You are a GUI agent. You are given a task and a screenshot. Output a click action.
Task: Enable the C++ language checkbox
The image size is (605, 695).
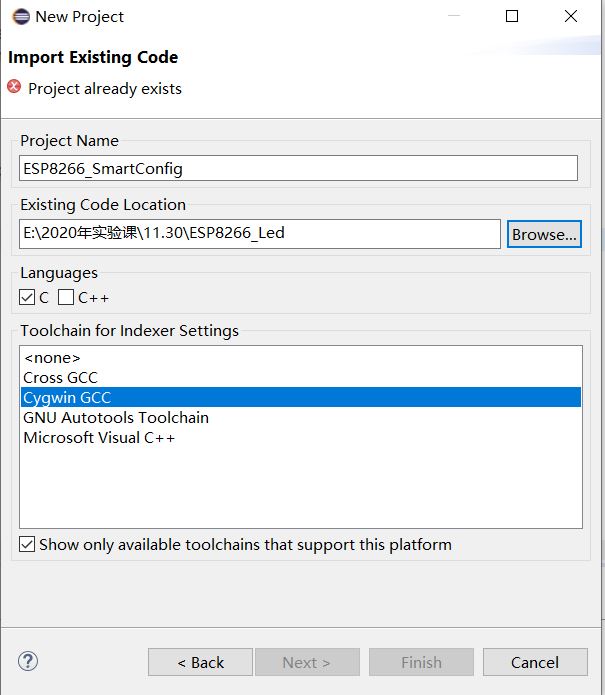click(x=66, y=297)
